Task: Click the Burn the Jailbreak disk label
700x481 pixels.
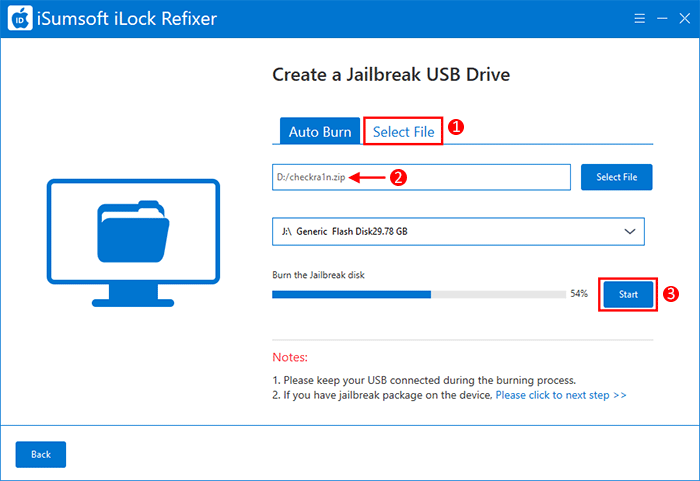Action: coord(318,275)
